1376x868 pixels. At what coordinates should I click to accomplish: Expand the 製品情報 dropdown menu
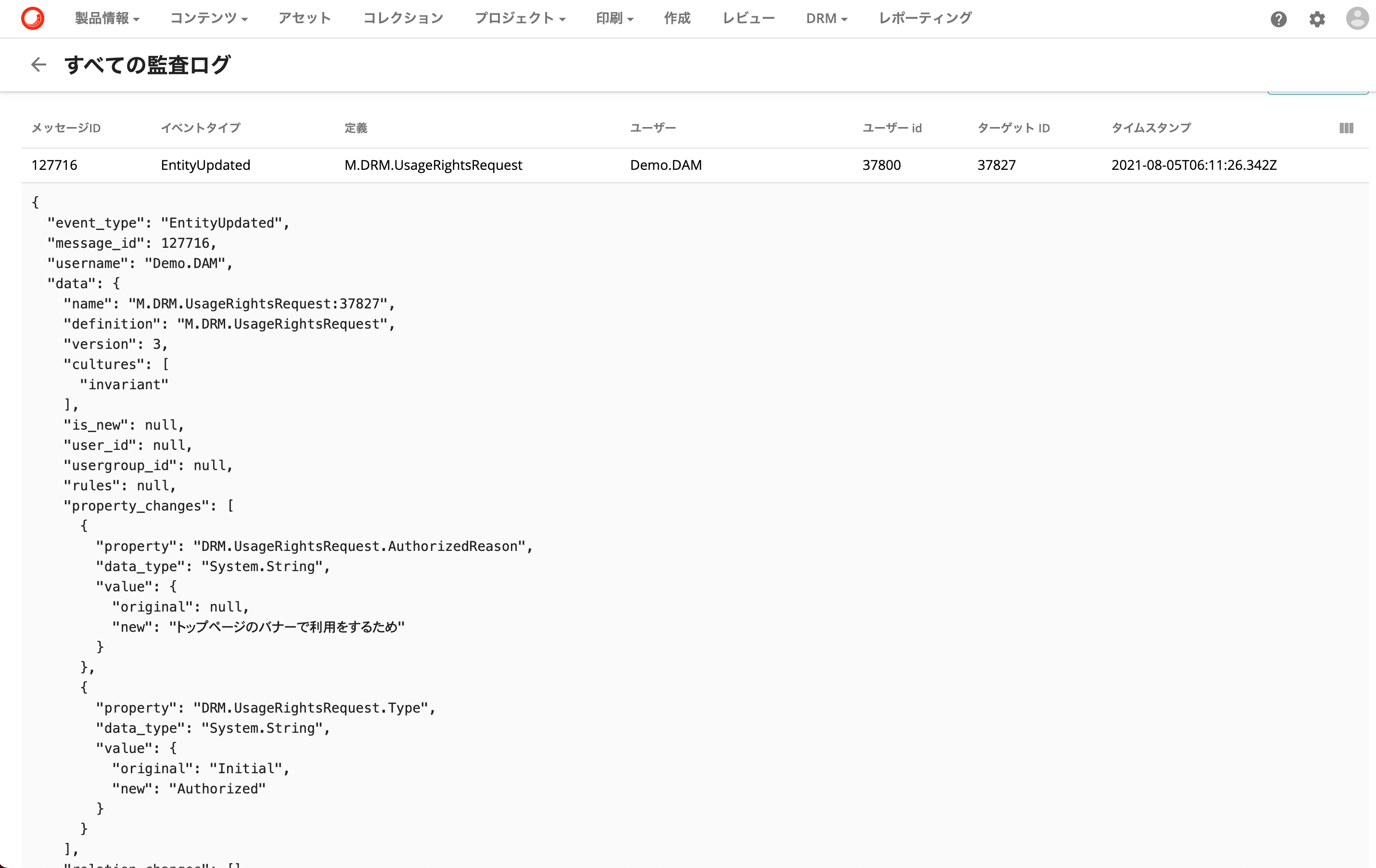(107, 18)
